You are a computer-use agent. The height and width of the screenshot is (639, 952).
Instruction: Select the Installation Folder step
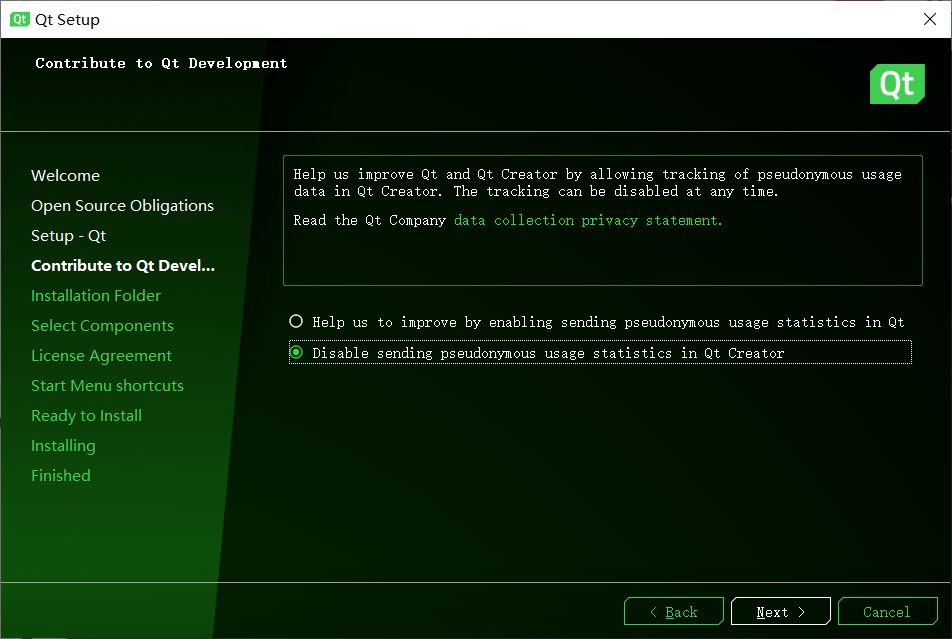point(96,296)
